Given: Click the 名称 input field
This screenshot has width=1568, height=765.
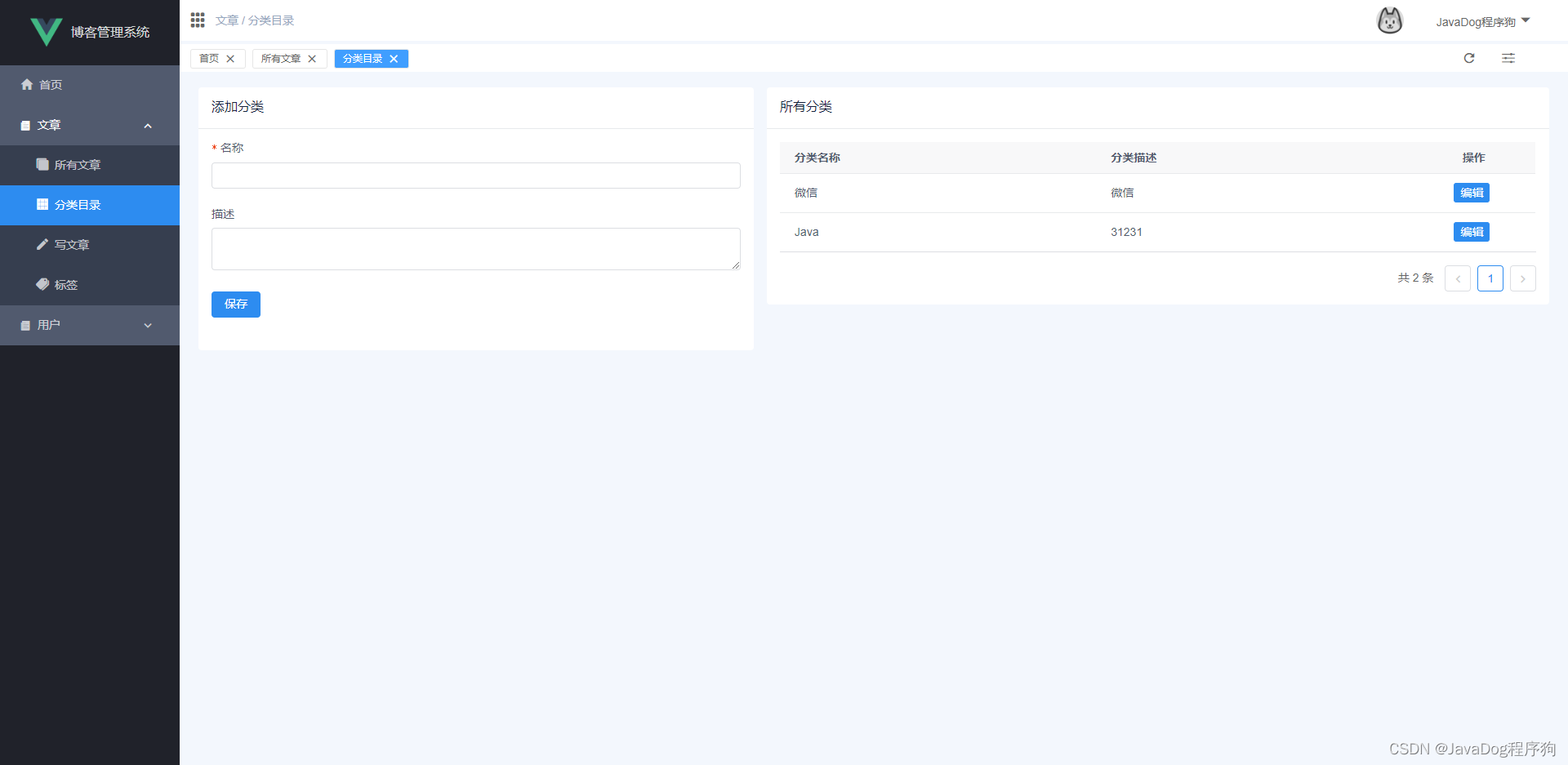Looking at the screenshot, I should (x=476, y=176).
